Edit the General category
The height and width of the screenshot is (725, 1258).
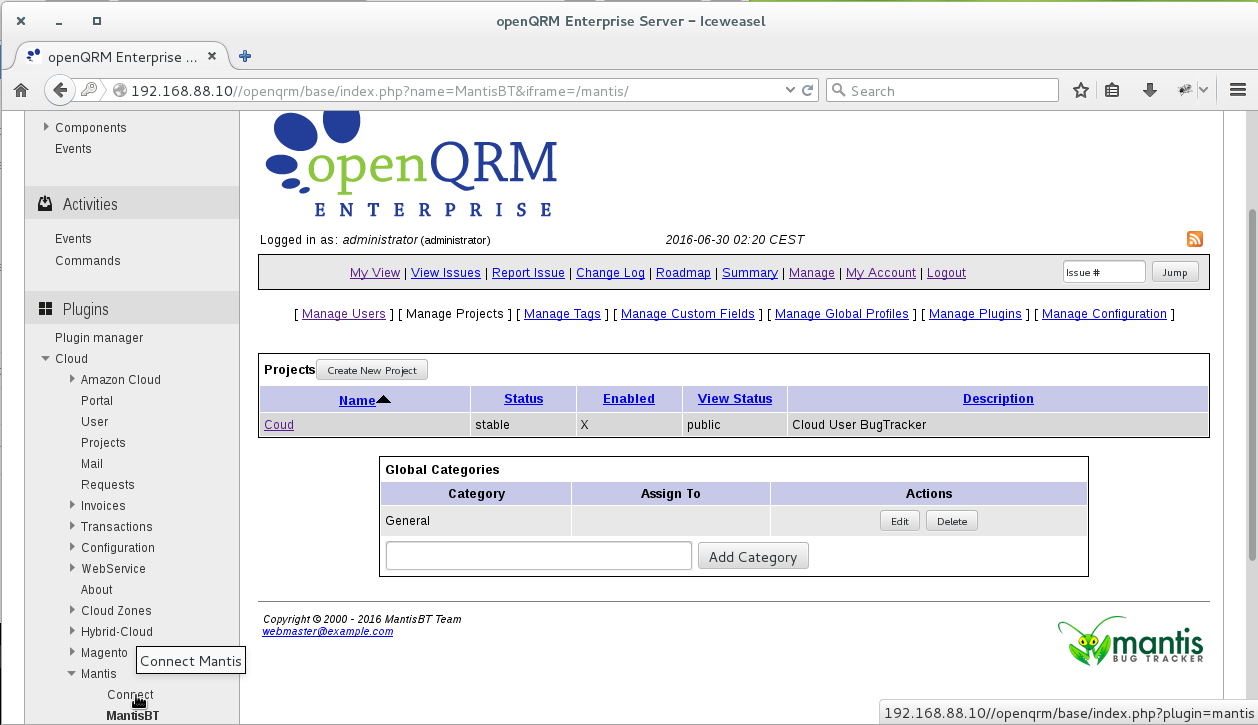900,521
